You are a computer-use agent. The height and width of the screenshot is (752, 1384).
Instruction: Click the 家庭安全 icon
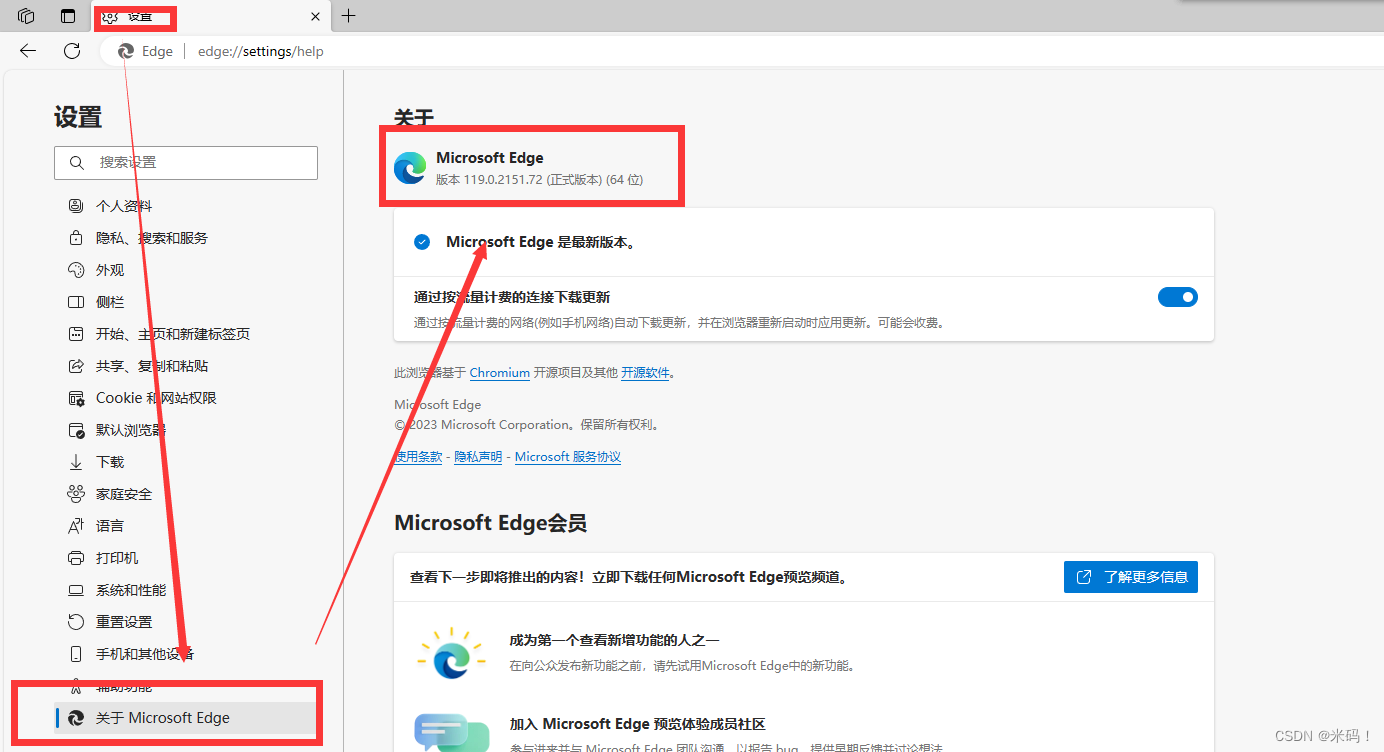coord(76,494)
